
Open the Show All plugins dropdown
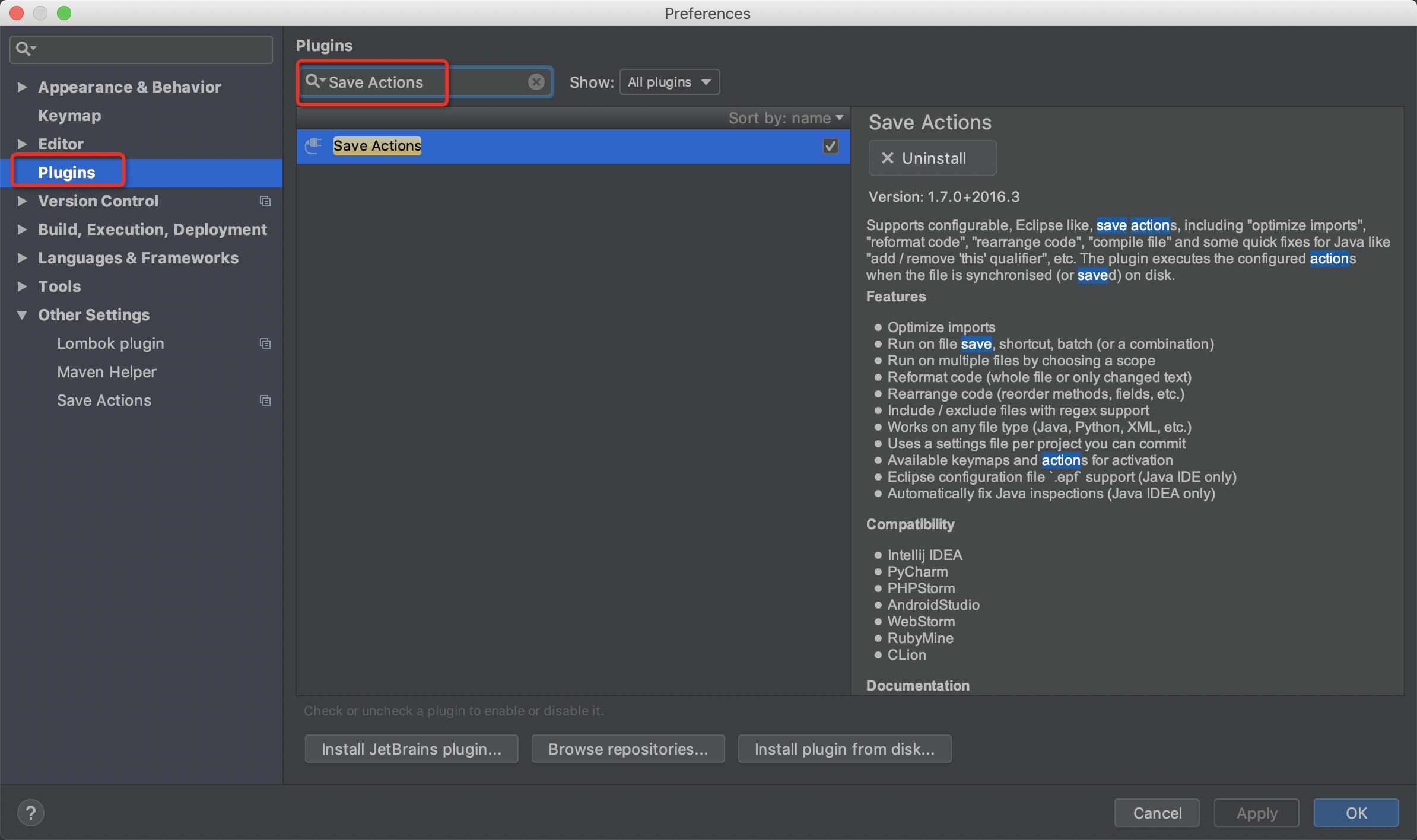tap(669, 82)
